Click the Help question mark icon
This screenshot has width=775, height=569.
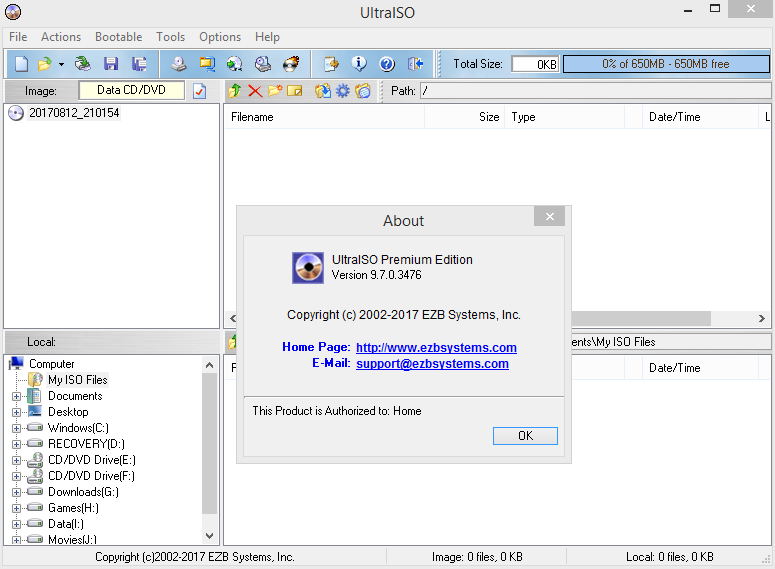pos(387,64)
